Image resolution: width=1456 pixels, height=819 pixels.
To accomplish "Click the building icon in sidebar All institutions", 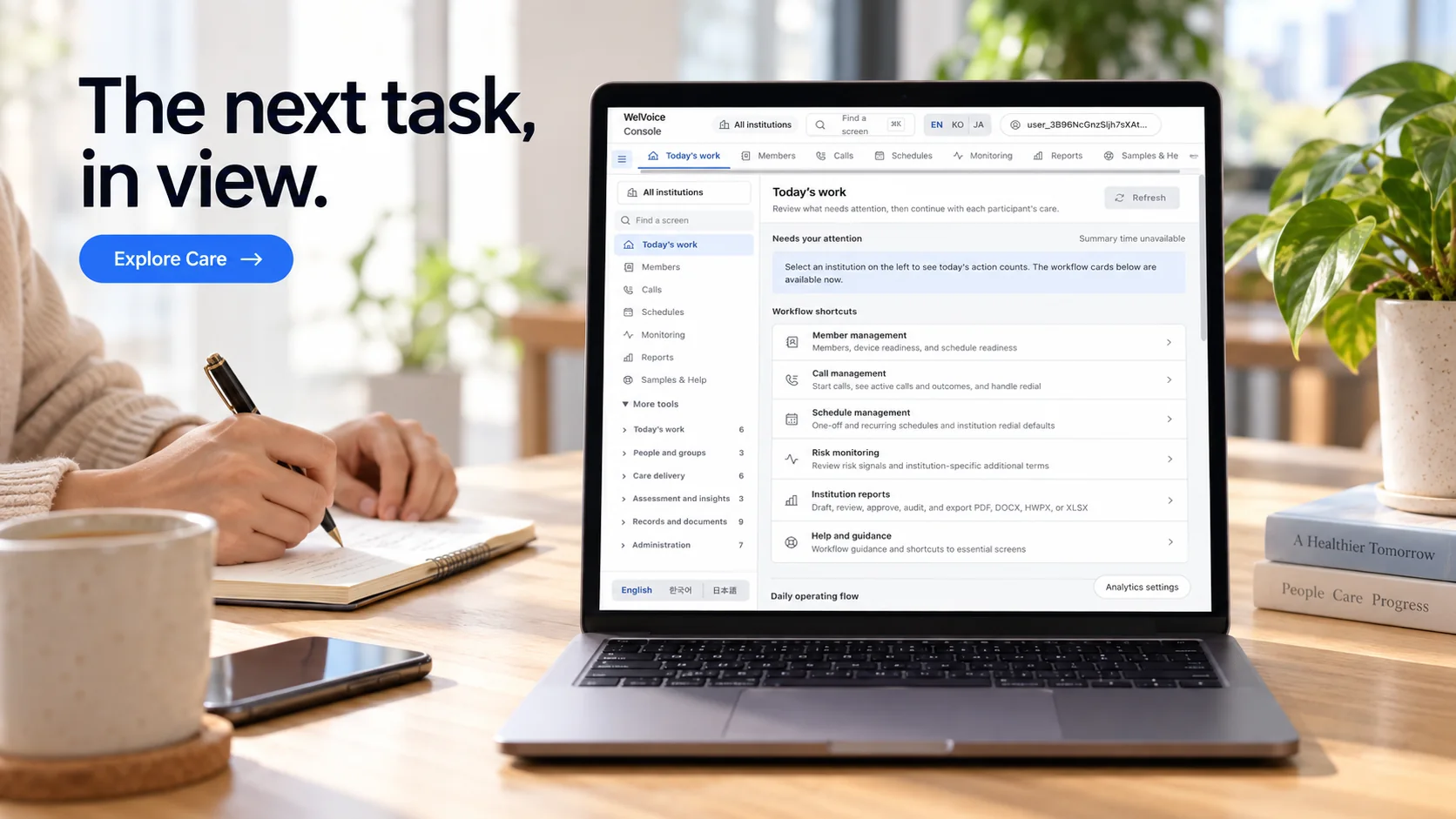I will 632,192.
